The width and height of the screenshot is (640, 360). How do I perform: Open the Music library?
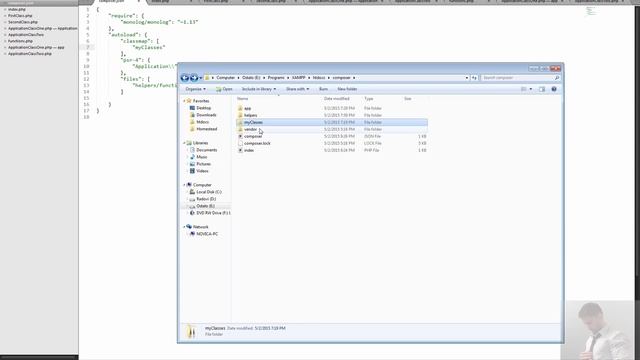point(202,157)
